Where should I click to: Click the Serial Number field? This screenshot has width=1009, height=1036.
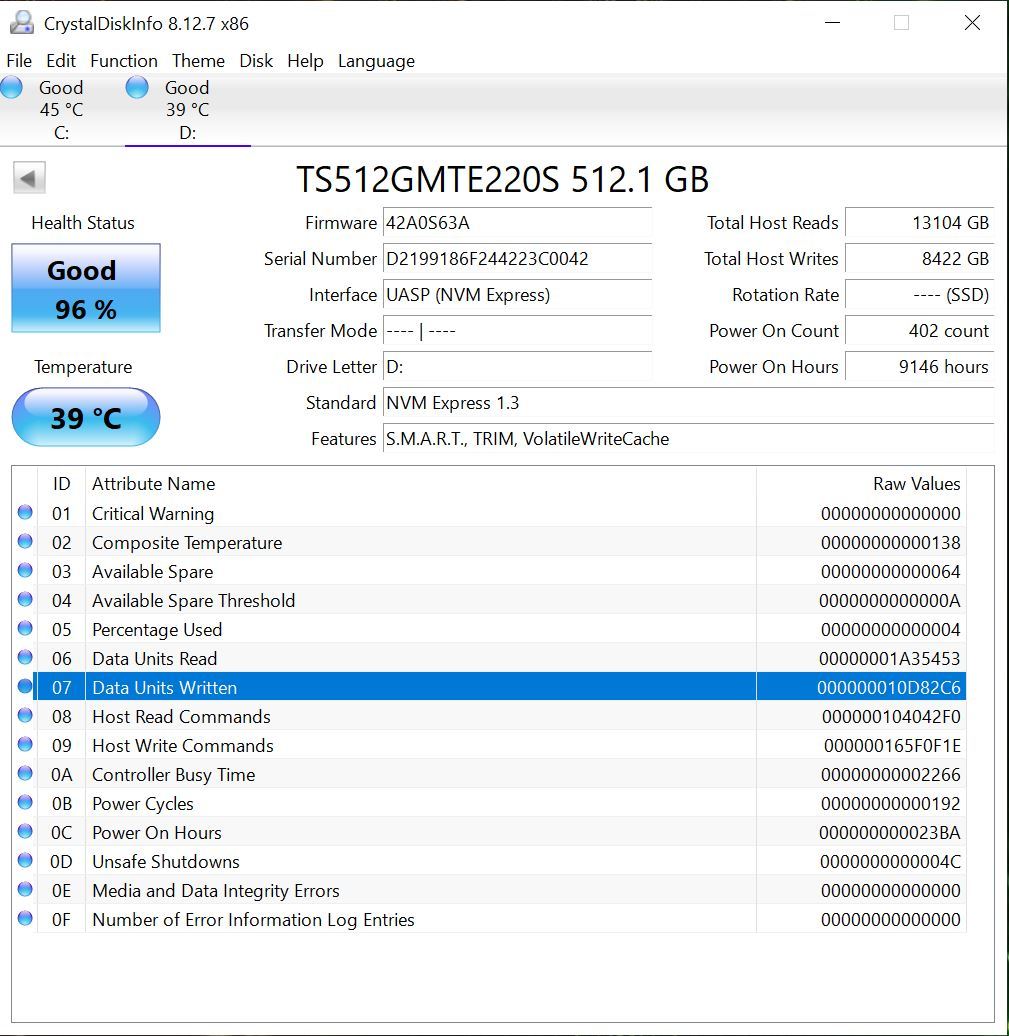point(517,258)
